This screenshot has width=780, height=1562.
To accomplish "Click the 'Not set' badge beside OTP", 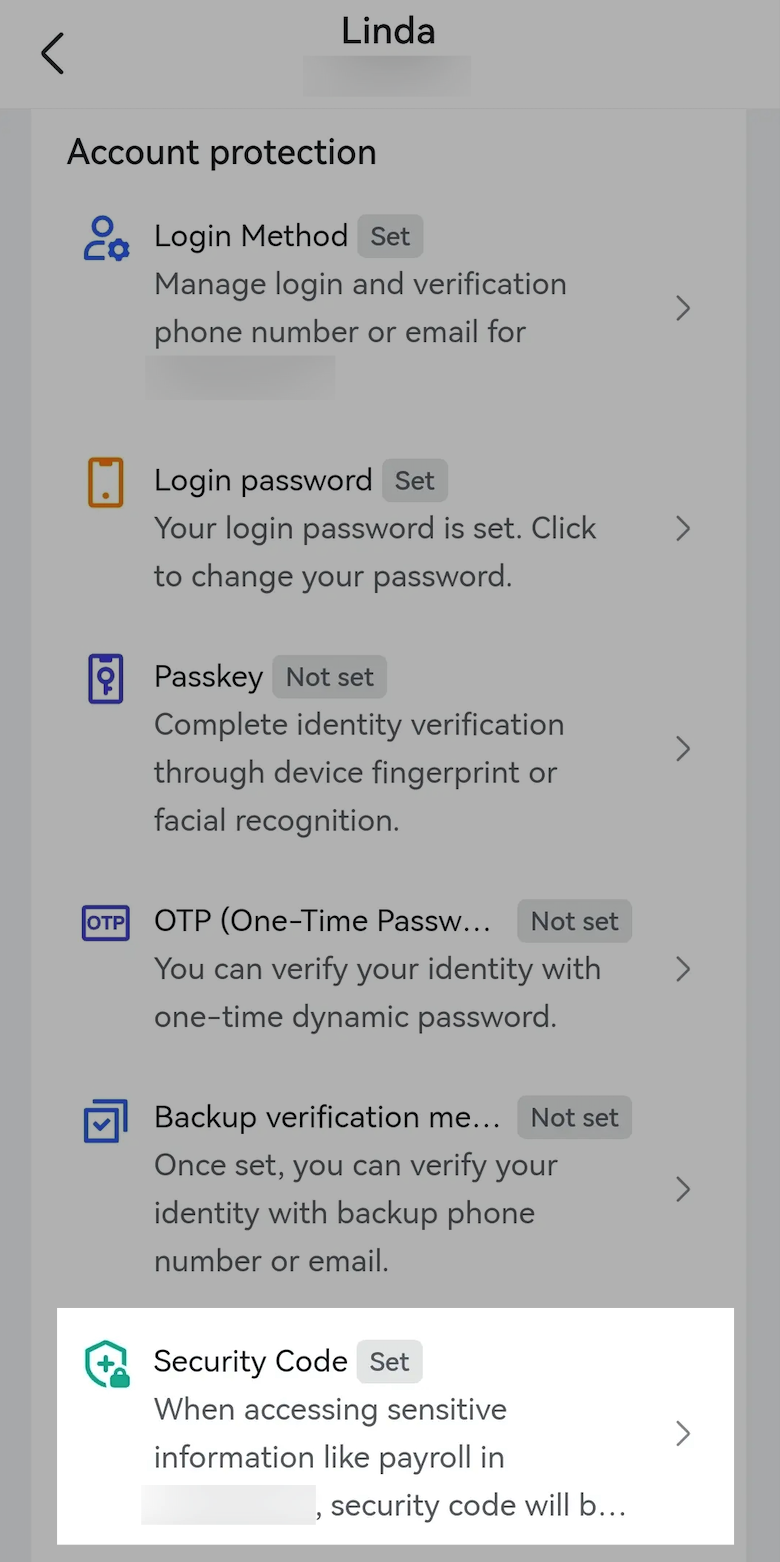I will [x=573, y=921].
